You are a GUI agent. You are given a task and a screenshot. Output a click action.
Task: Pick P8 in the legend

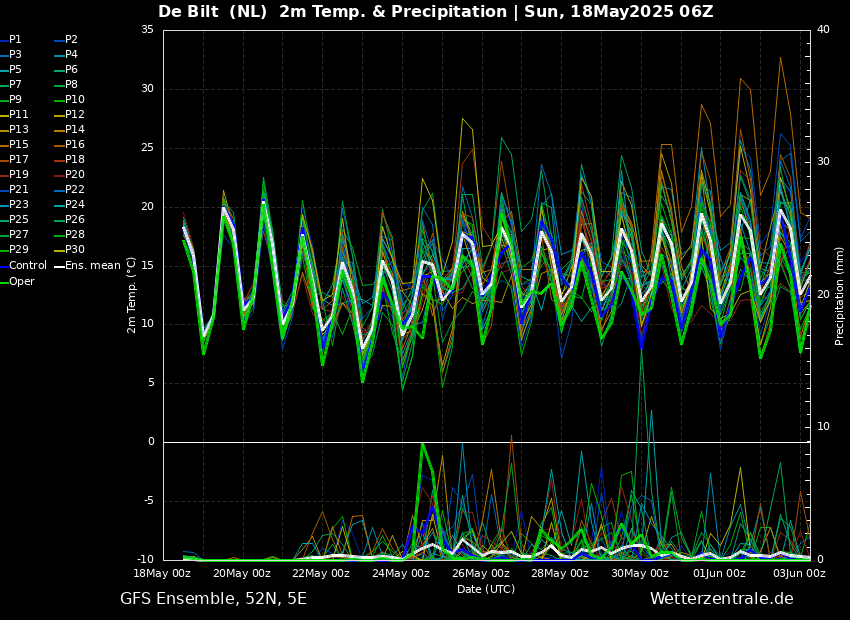click(x=66, y=85)
